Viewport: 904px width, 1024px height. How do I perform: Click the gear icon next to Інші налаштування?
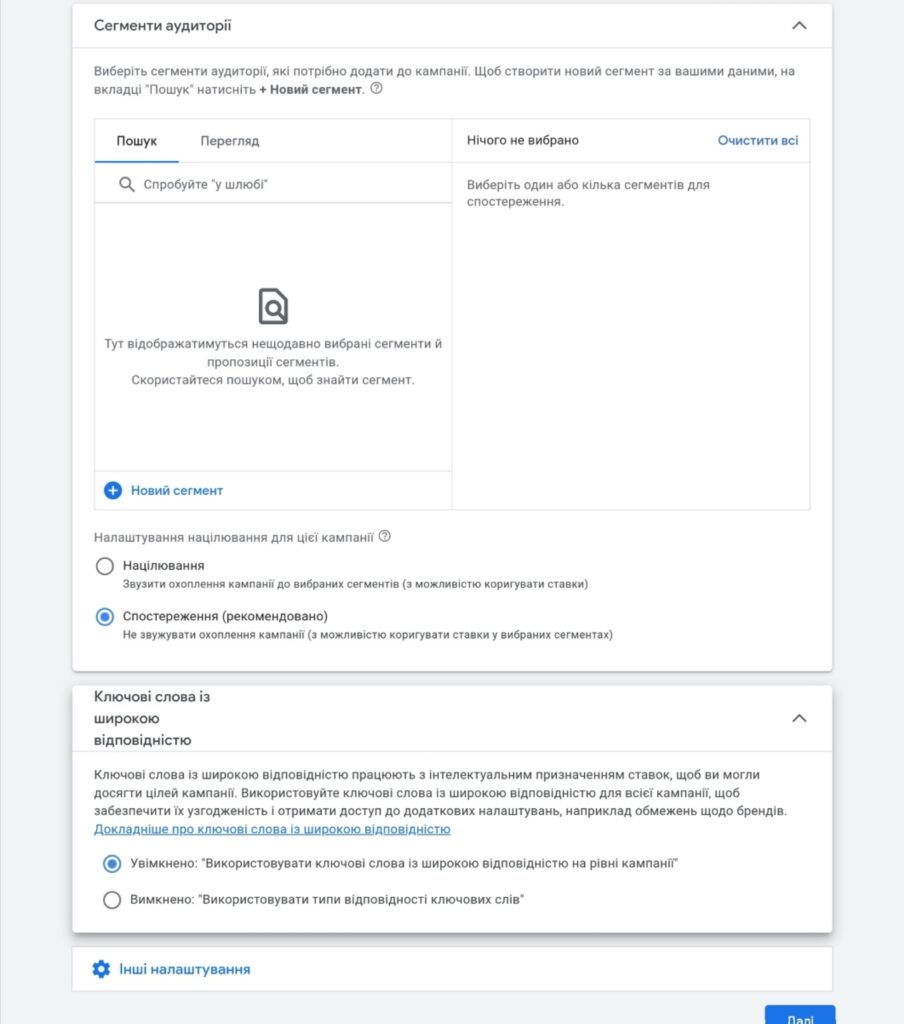click(x=98, y=968)
